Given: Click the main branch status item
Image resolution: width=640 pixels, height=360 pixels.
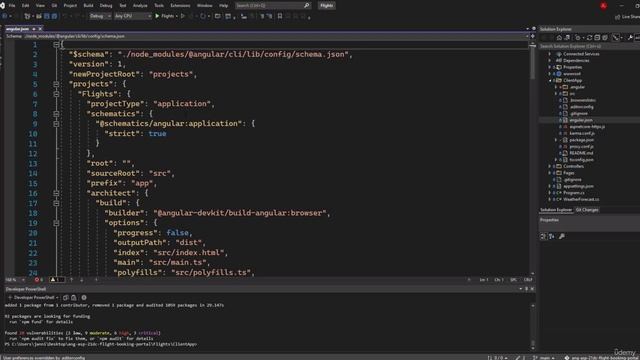Looking at the screenshot, I should (x=544, y=358).
